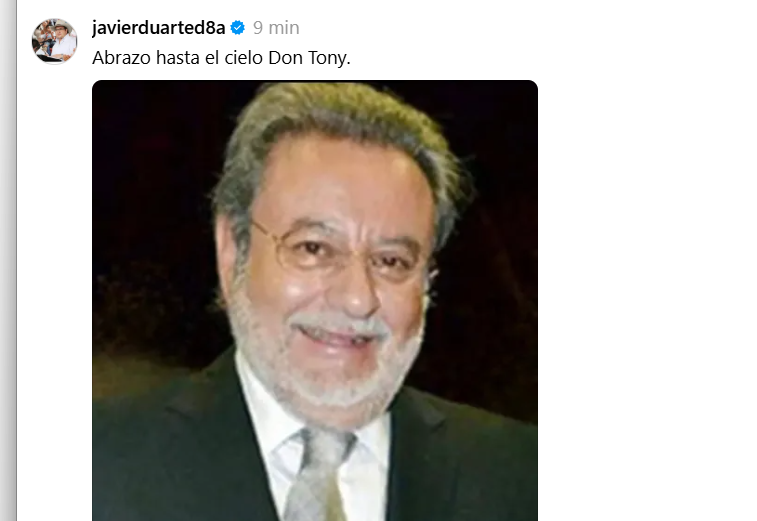Click the blue verified badge

(238, 28)
